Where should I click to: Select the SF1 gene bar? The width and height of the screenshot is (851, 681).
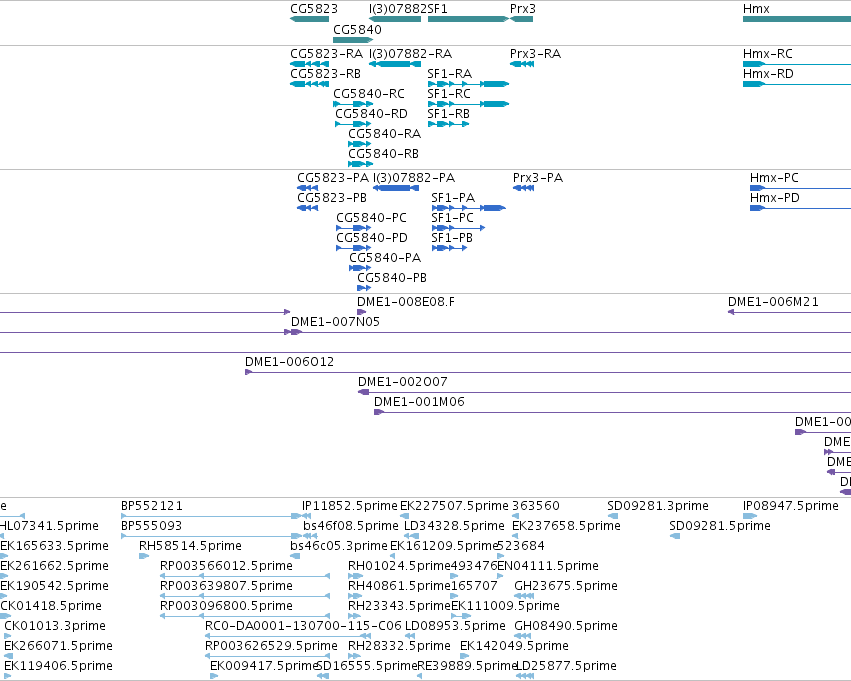(468, 19)
